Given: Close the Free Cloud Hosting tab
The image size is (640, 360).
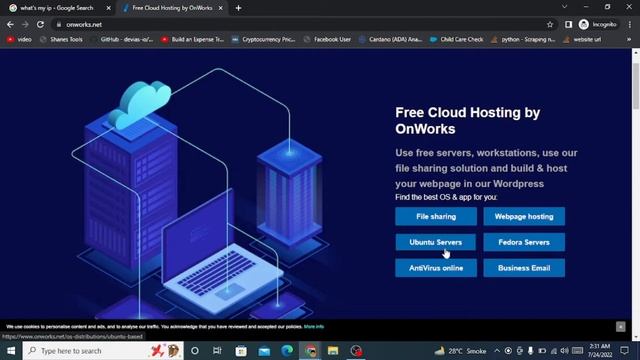Looking at the screenshot, I should tap(220, 8).
